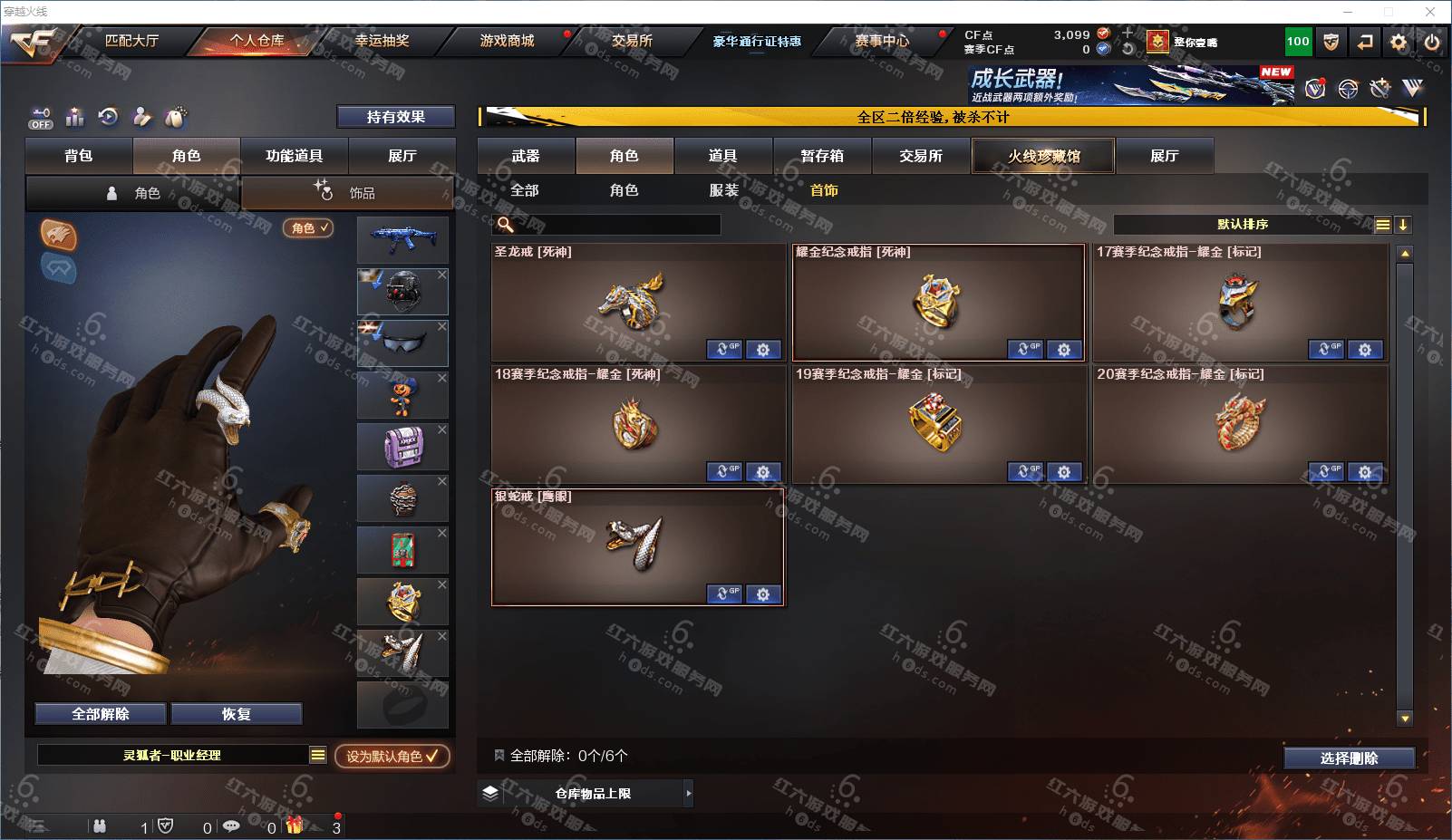Toggle the 角色 checkmark pill
Image resolution: width=1452 pixels, height=840 pixels.
tap(308, 228)
